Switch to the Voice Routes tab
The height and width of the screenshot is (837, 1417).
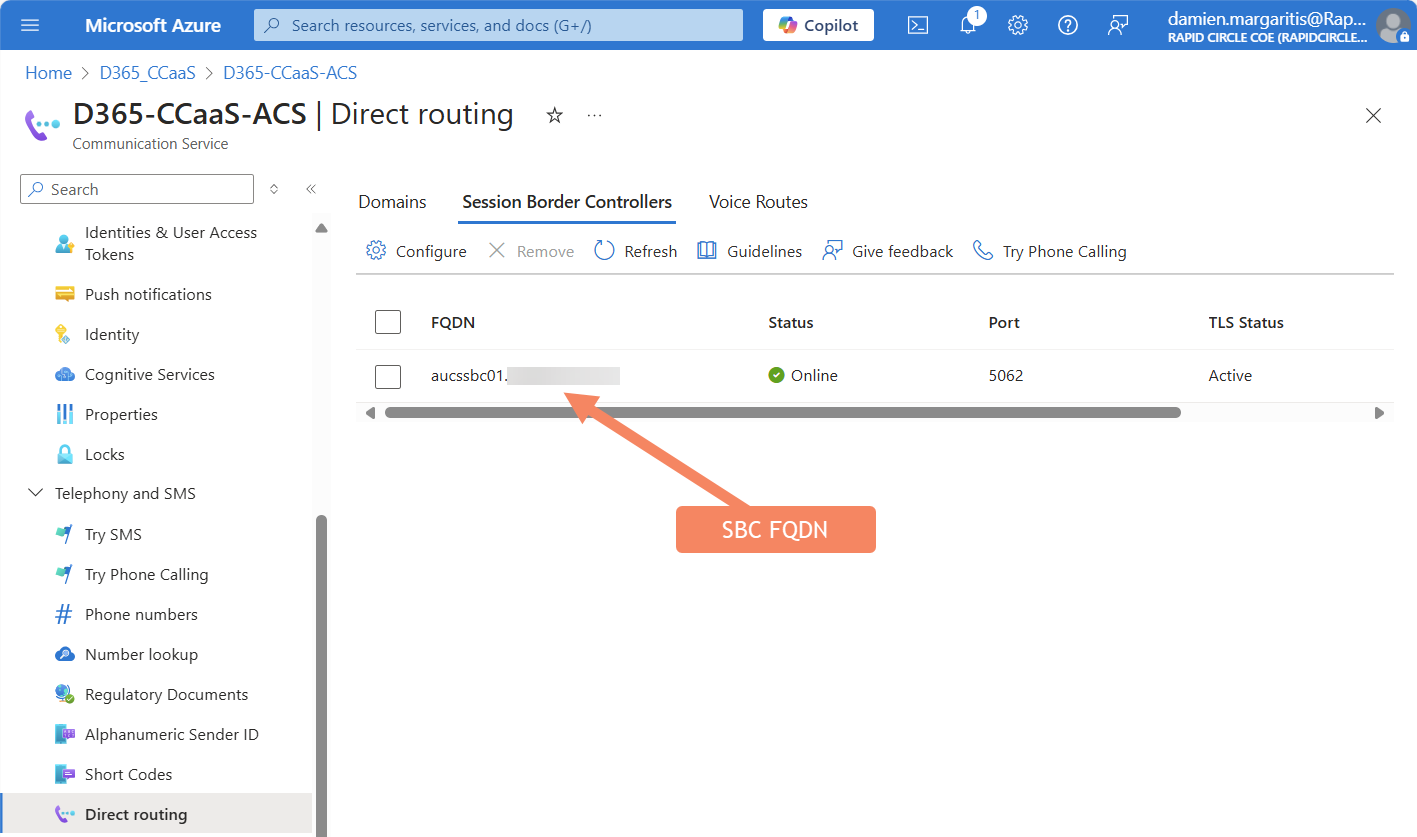click(x=757, y=202)
